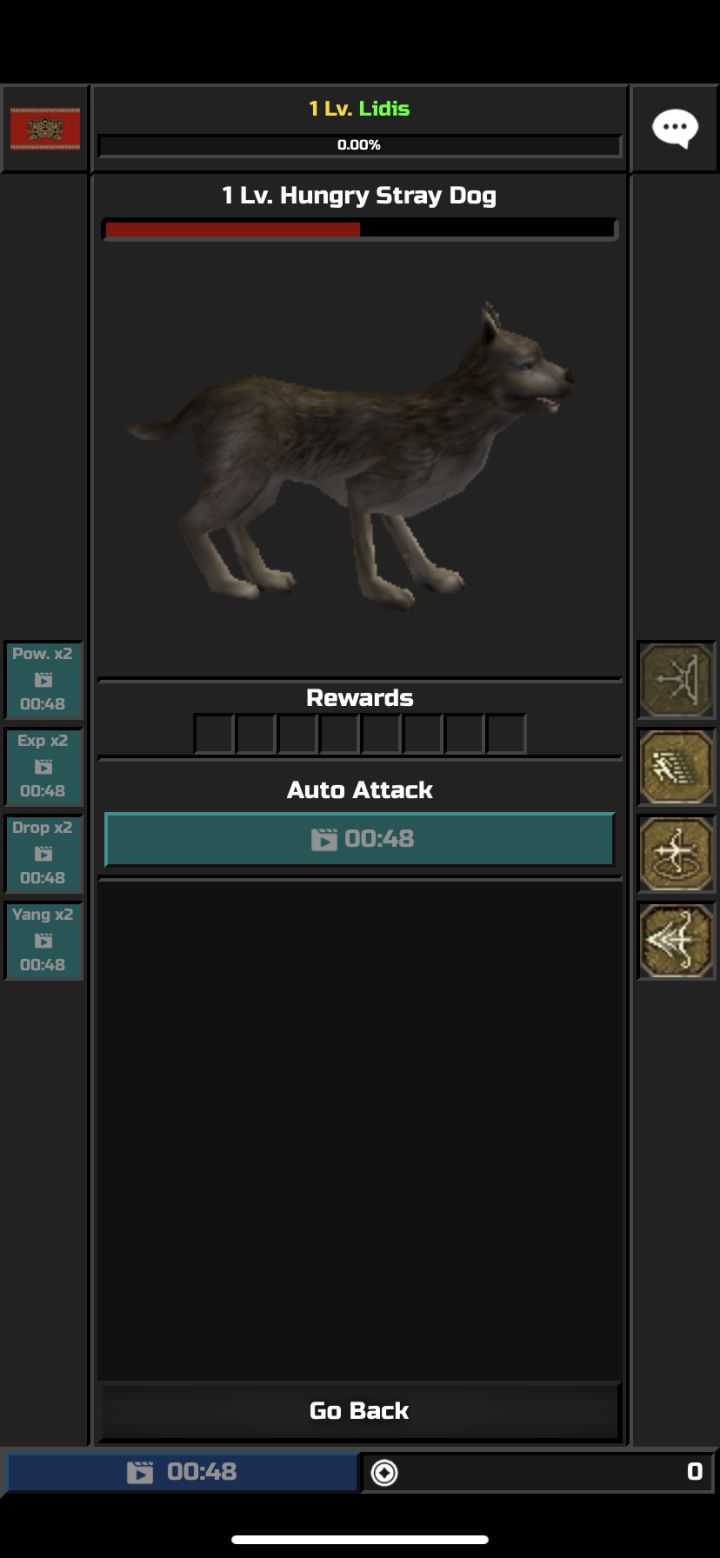The image size is (720, 1558).
Task: Enable the Pow. x2 boost
Action: [43, 680]
